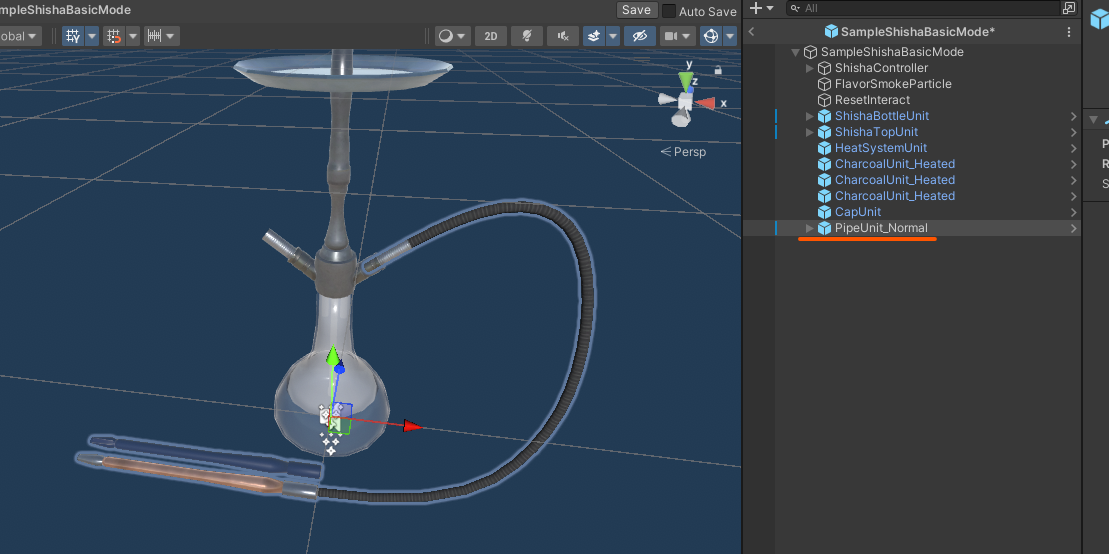Toggle grid snapping magnet icon
1109x554 pixels.
(113, 36)
